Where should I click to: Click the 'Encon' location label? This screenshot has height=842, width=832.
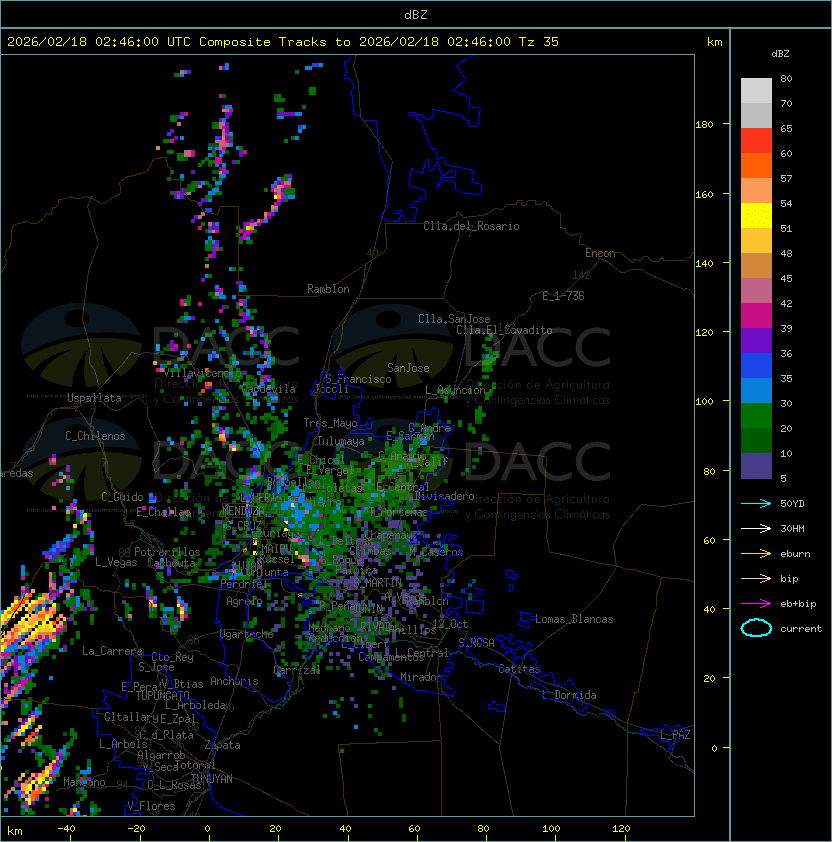pyautogui.click(x=600, y=253)
